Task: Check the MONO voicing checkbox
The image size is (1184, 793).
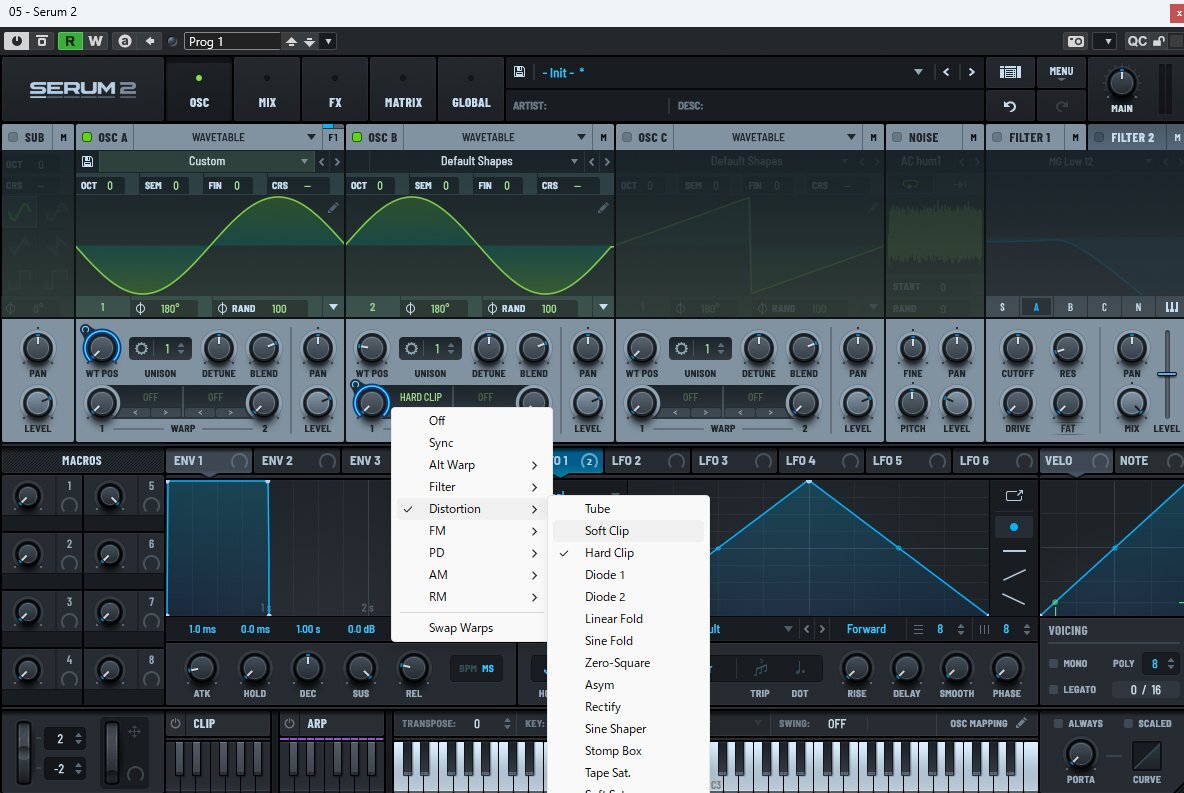Action: coord(1053,663)
